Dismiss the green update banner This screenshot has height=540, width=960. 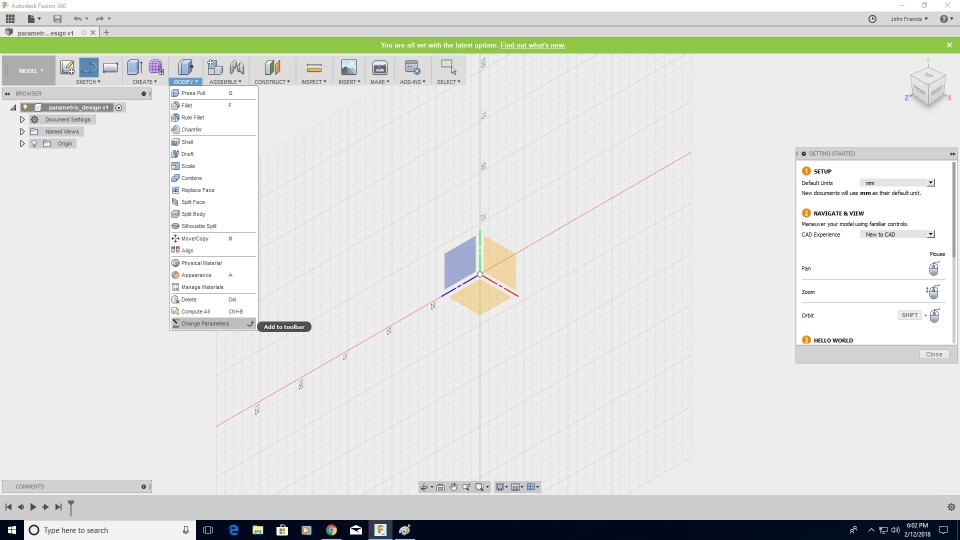click(x=950, y=45)
